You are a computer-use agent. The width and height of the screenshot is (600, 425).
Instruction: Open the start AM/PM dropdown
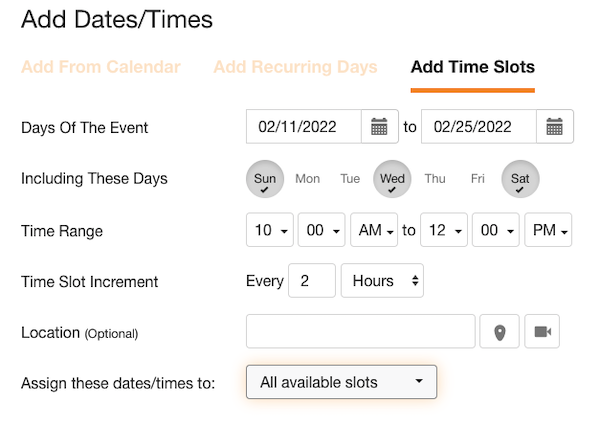tap(374, 230)
